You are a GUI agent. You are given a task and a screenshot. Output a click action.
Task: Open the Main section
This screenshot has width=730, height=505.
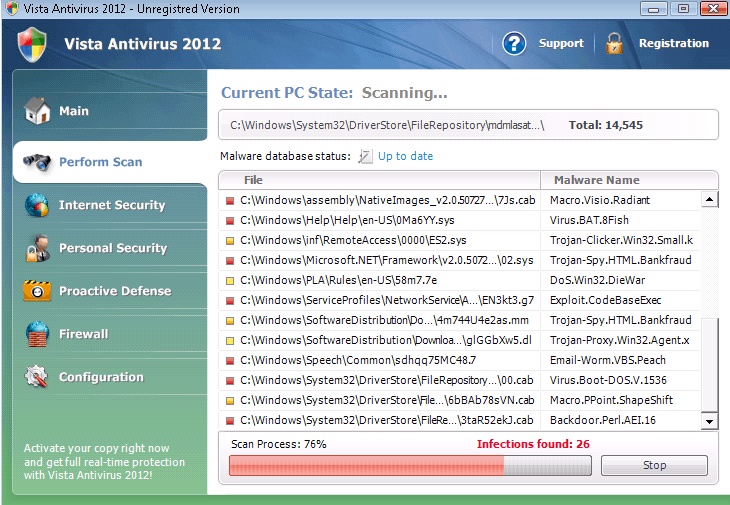click(110, 111)
